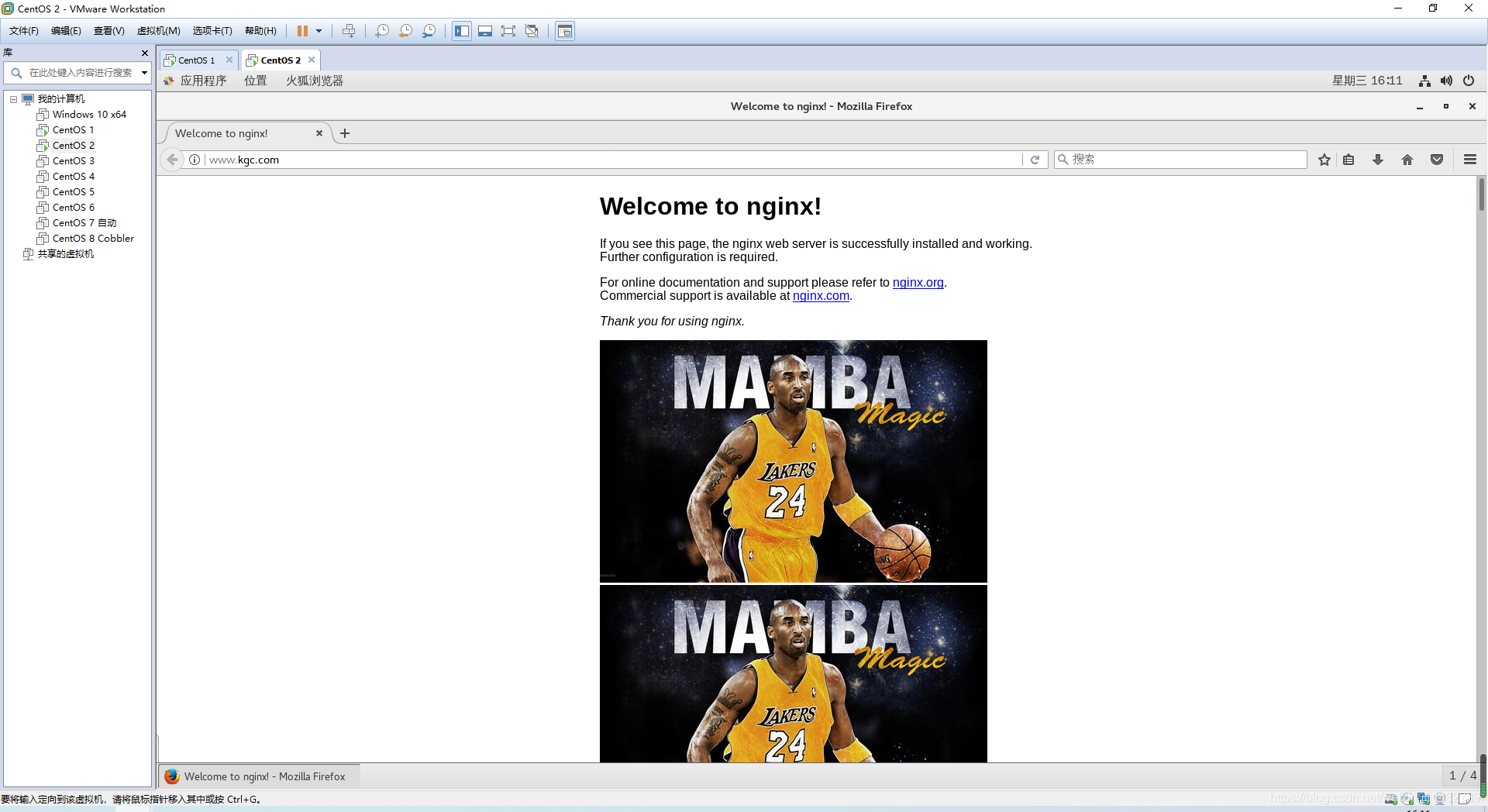Click the first Mamba Magic image
Viewport: 1488px width, 812px height.
(794, 461)
